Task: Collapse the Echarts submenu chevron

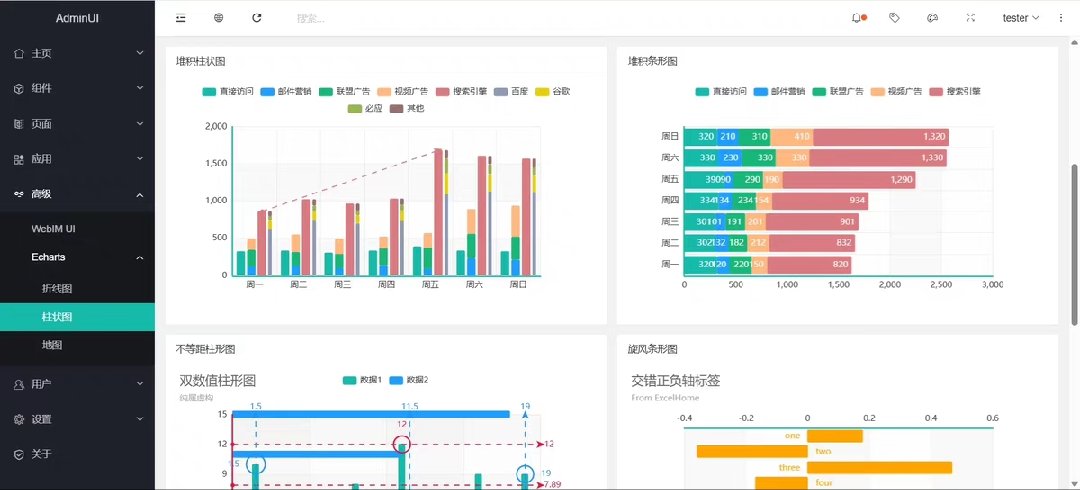Action: (x=140, y=258)
